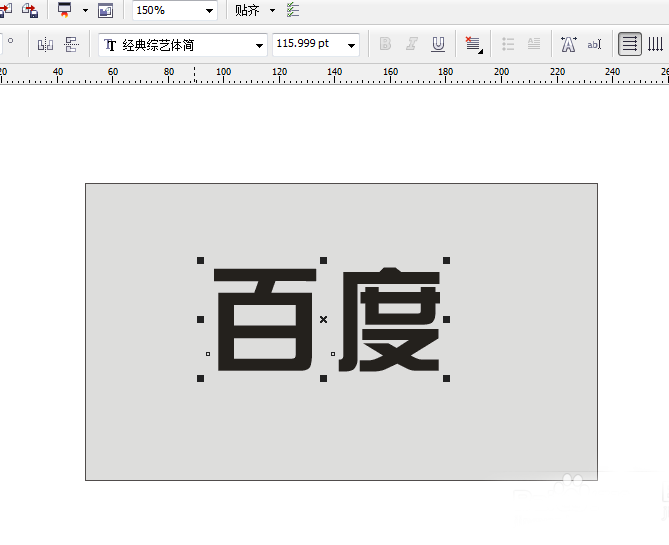
Task: Open the font list arrow for 经典综艺体简
Action: click(x=259, y=45)
